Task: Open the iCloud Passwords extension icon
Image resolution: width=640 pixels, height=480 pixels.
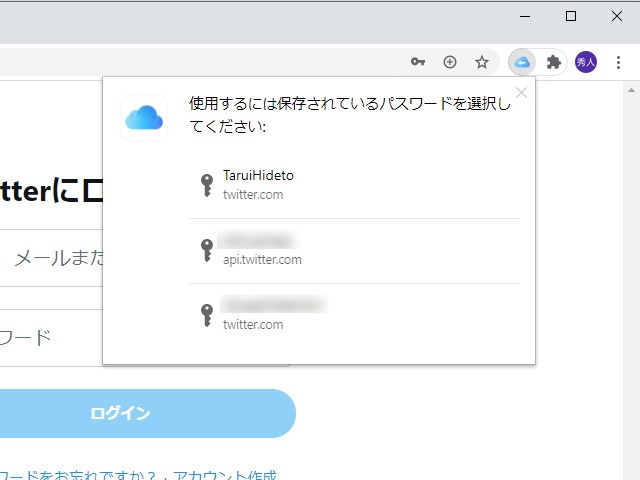Action: coord(522,62)
